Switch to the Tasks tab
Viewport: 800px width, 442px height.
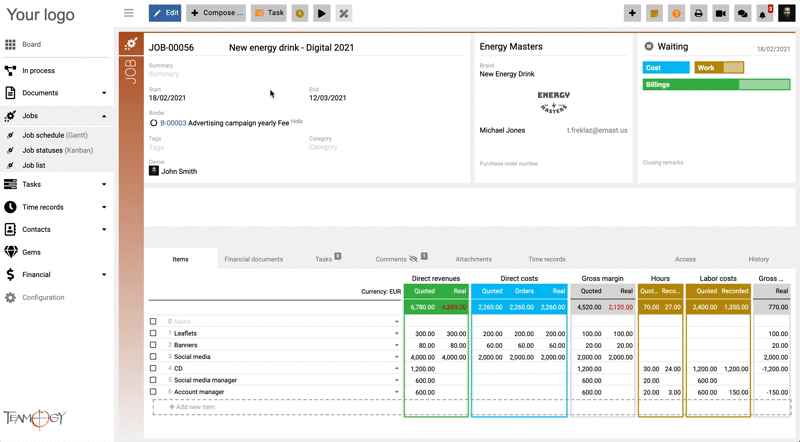pyautogui.click(x=323, y=259)
